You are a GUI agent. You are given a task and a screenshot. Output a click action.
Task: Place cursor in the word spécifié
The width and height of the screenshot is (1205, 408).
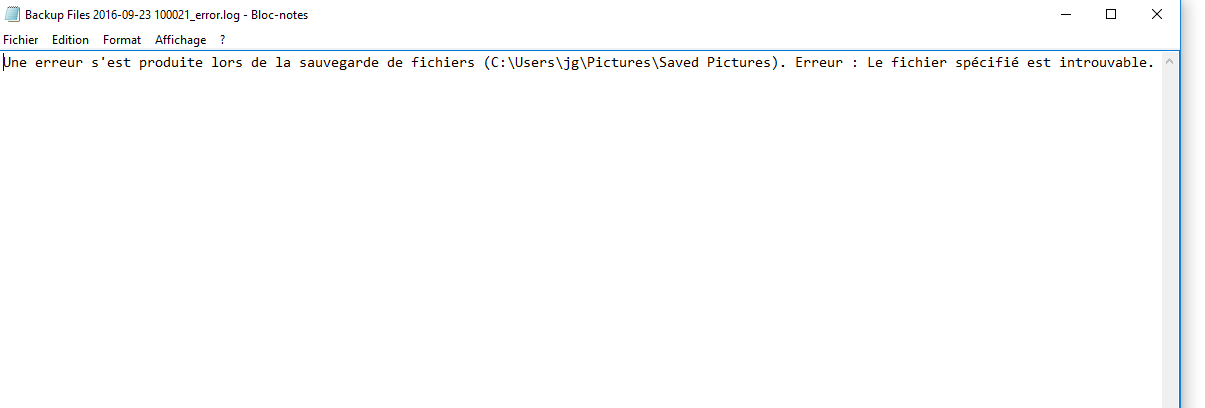pos(990,63)
